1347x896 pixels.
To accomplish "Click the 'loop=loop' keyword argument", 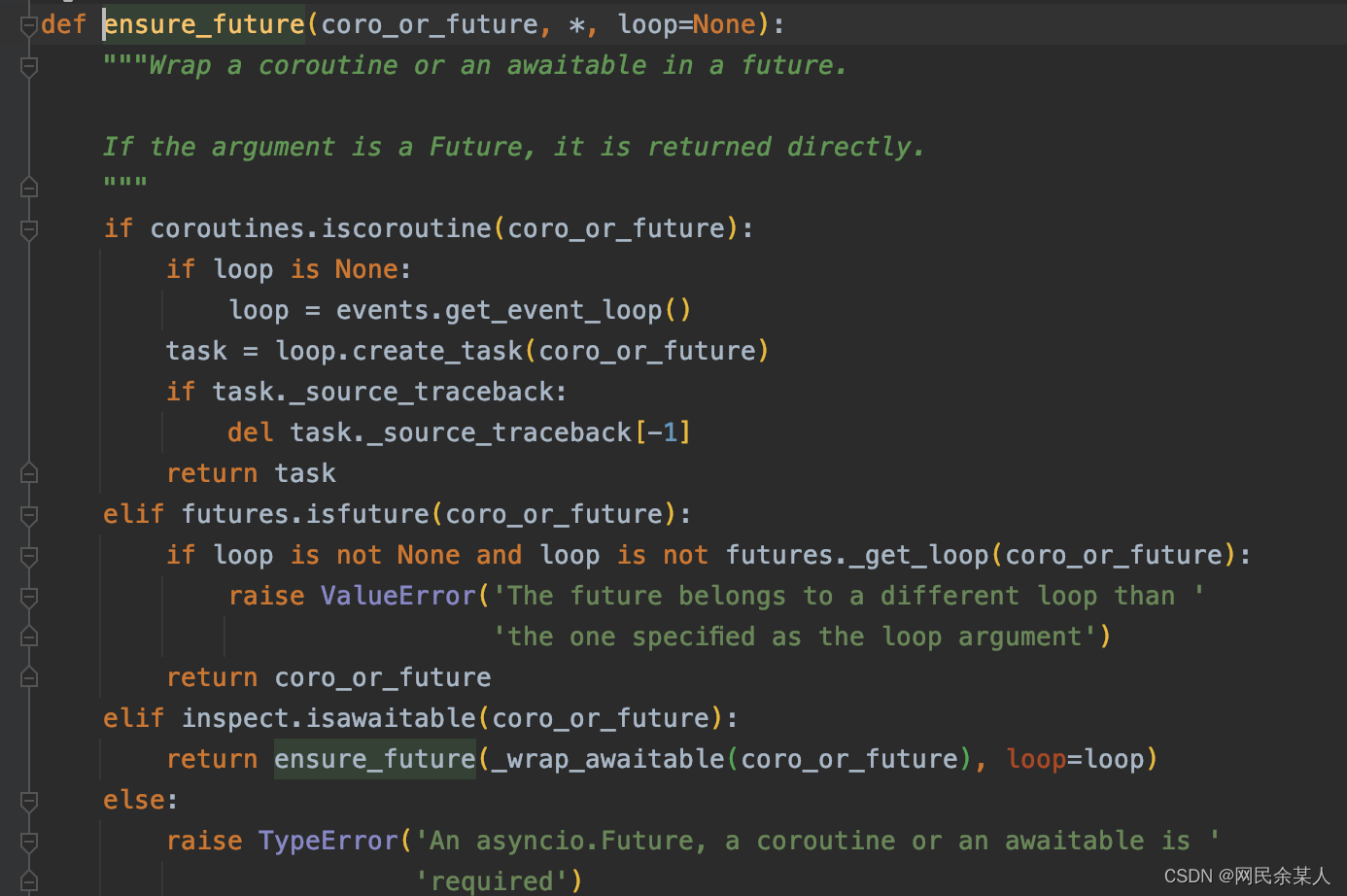I will click(1075, 759).
